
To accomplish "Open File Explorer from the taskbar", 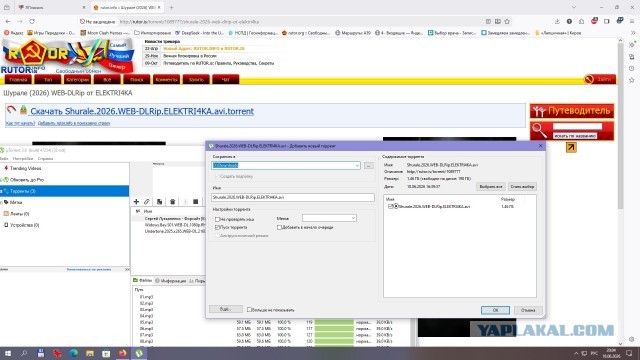I will tap(90, 353).
